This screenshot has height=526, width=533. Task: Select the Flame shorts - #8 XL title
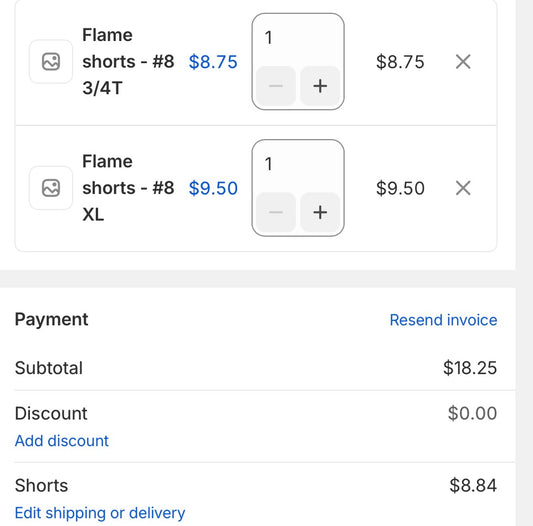(x=128, y=188)
